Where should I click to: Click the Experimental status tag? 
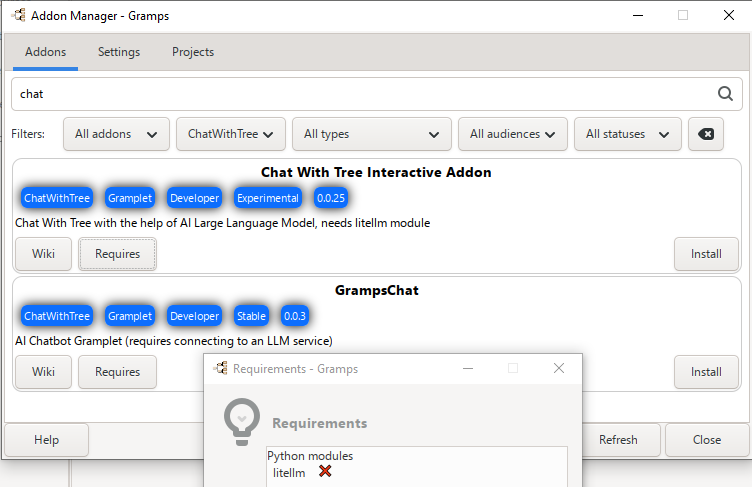click(x=268, y=198)
